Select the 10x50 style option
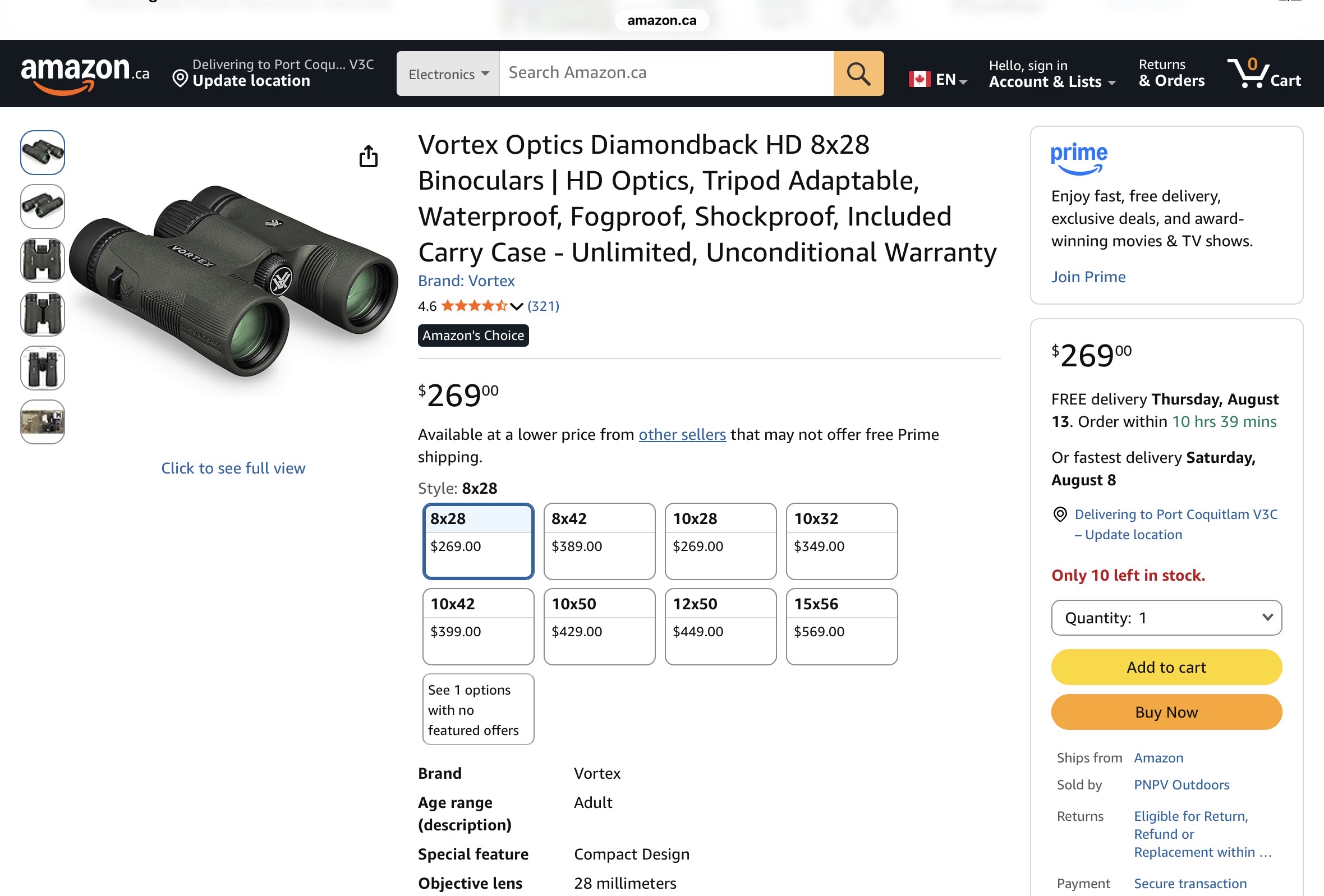This screenshot has width=1324, height=896. pyautogui.click(x=599, y=626)
